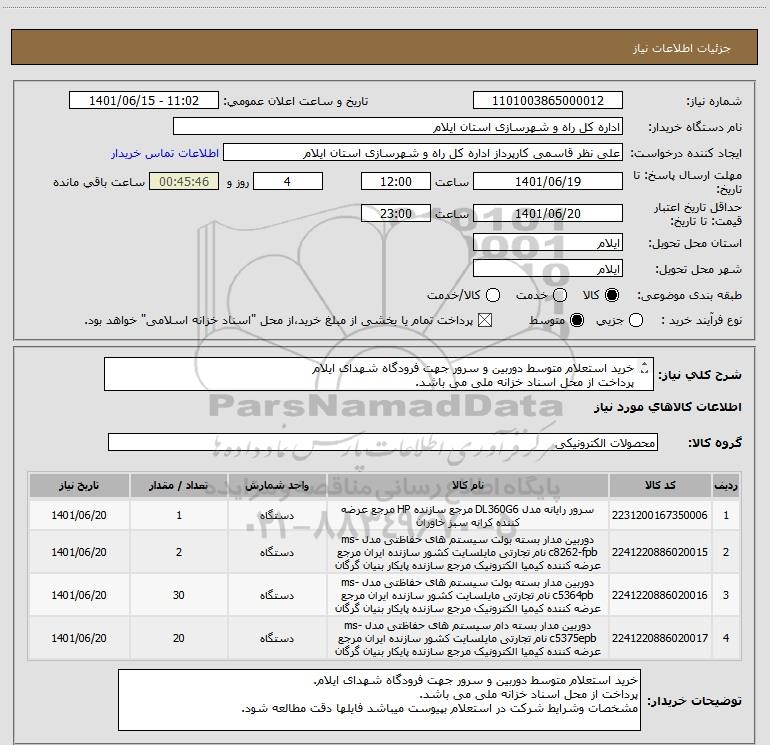Click the price validity date 1401/06/20 field
Viewport: 770px width, 745px height.
548,214
